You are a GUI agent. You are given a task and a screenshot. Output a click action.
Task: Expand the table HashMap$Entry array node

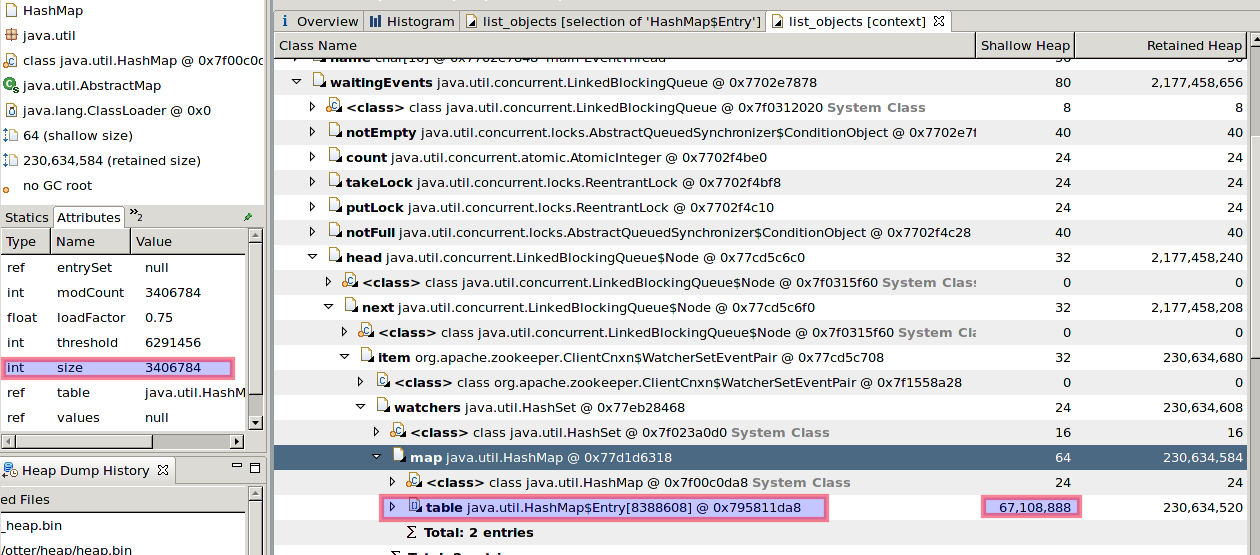tap(392, 507)
